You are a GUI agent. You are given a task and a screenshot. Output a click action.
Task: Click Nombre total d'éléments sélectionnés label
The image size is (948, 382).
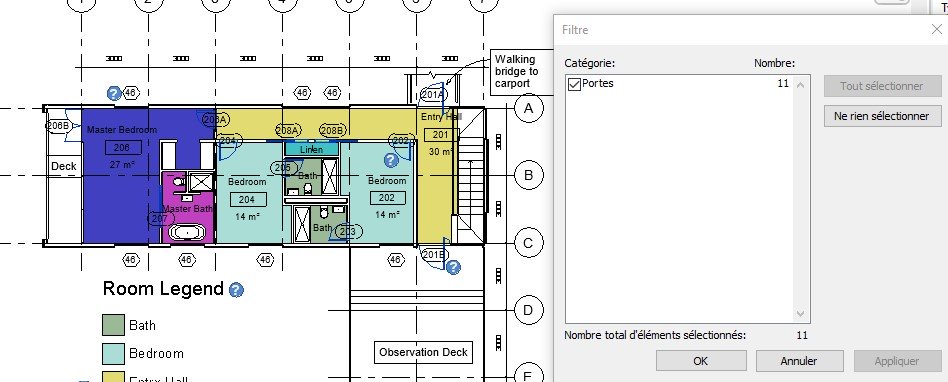point(655,335)
